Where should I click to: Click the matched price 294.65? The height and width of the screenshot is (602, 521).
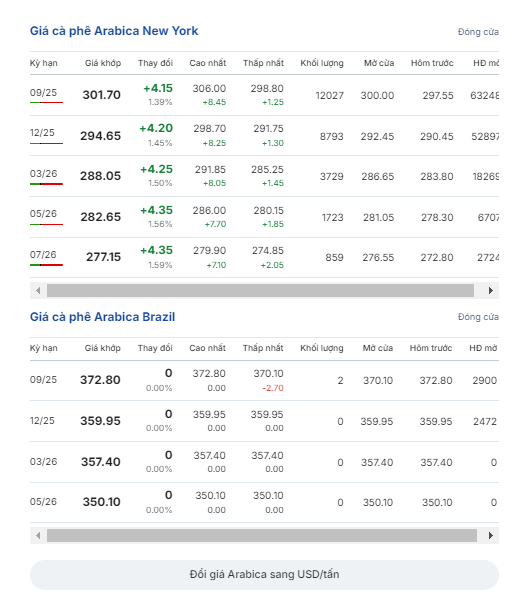tap(101, 136)
